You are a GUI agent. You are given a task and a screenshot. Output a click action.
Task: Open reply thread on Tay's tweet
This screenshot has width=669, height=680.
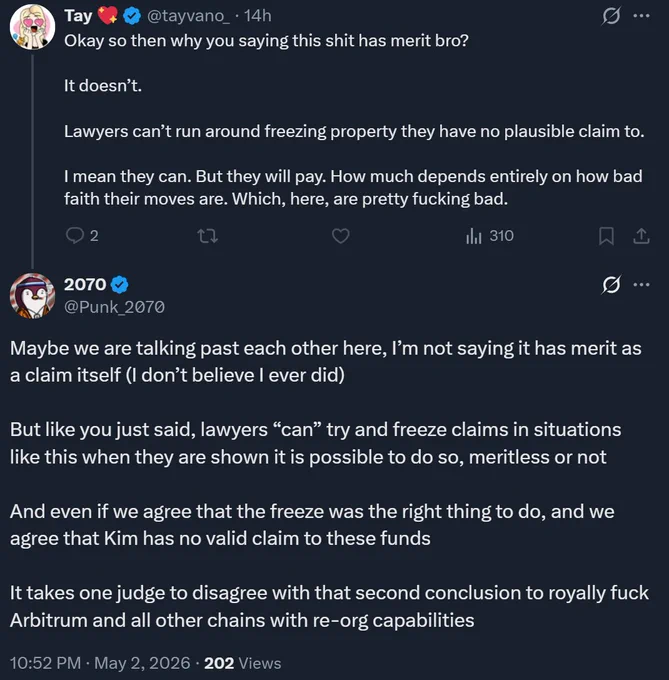[x=82, y=236]
